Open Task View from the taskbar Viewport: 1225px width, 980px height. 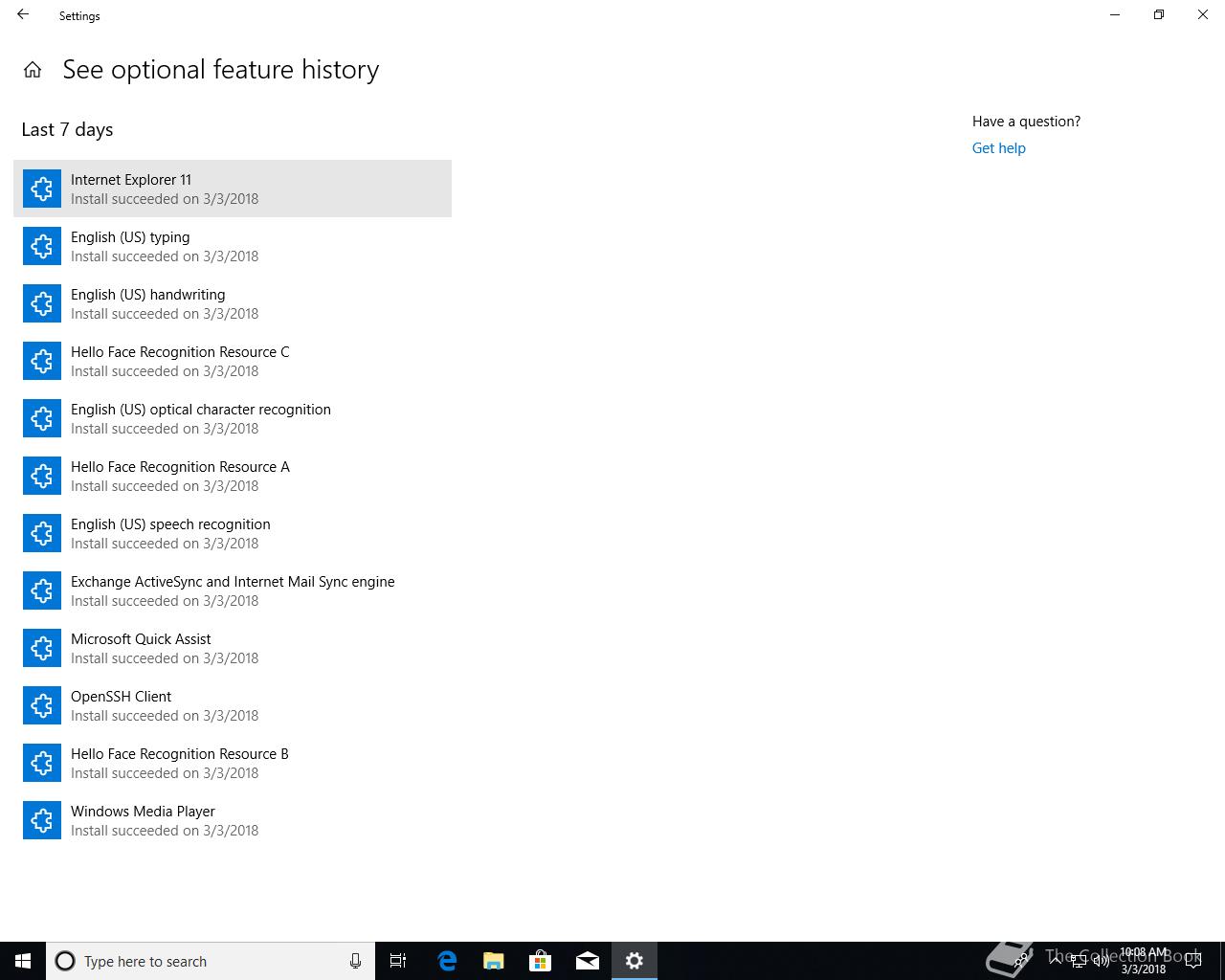(398, 961)
